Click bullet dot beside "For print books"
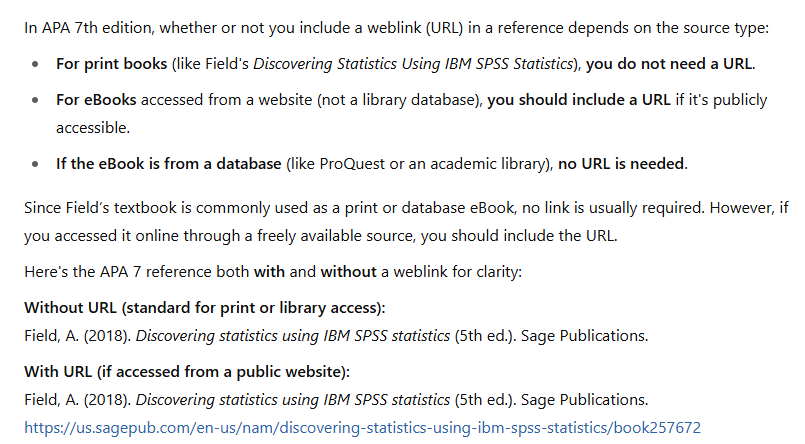 click(35, 64)
